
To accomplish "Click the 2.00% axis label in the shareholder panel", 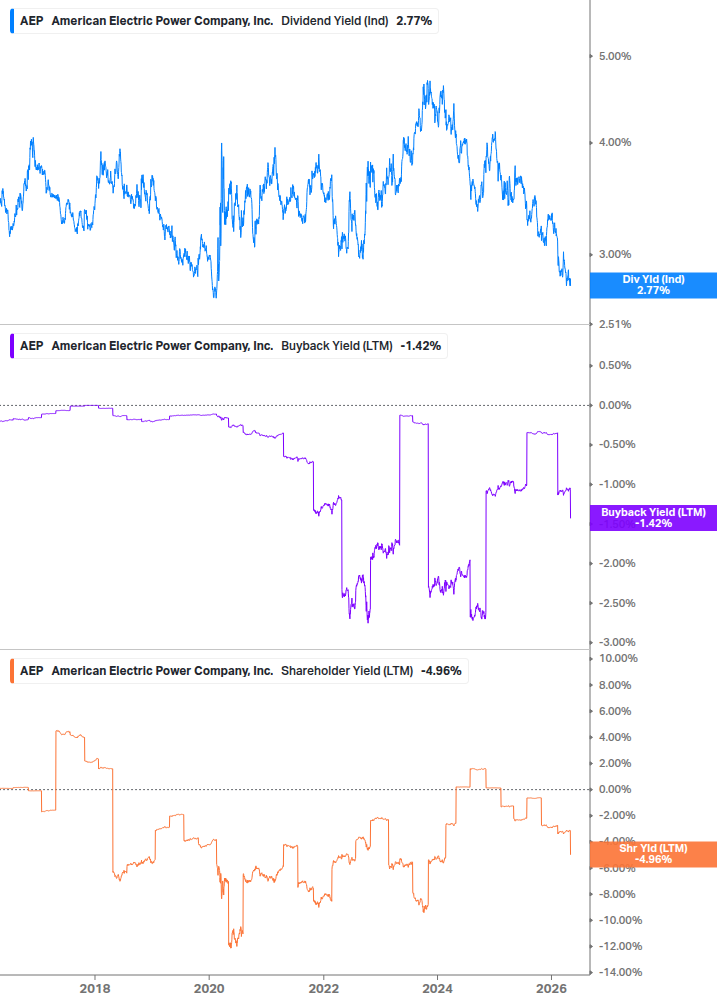I will [615, 763].
